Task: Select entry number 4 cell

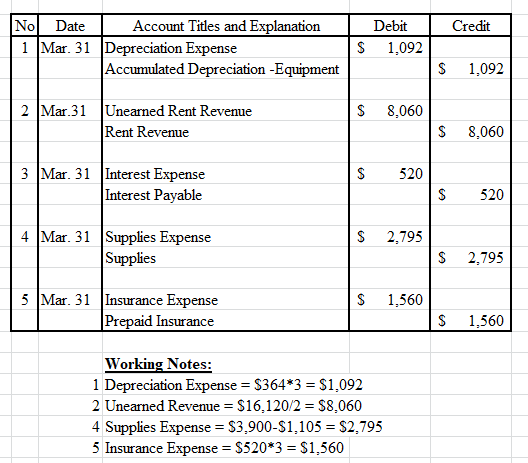Action: tap(25, 237)
